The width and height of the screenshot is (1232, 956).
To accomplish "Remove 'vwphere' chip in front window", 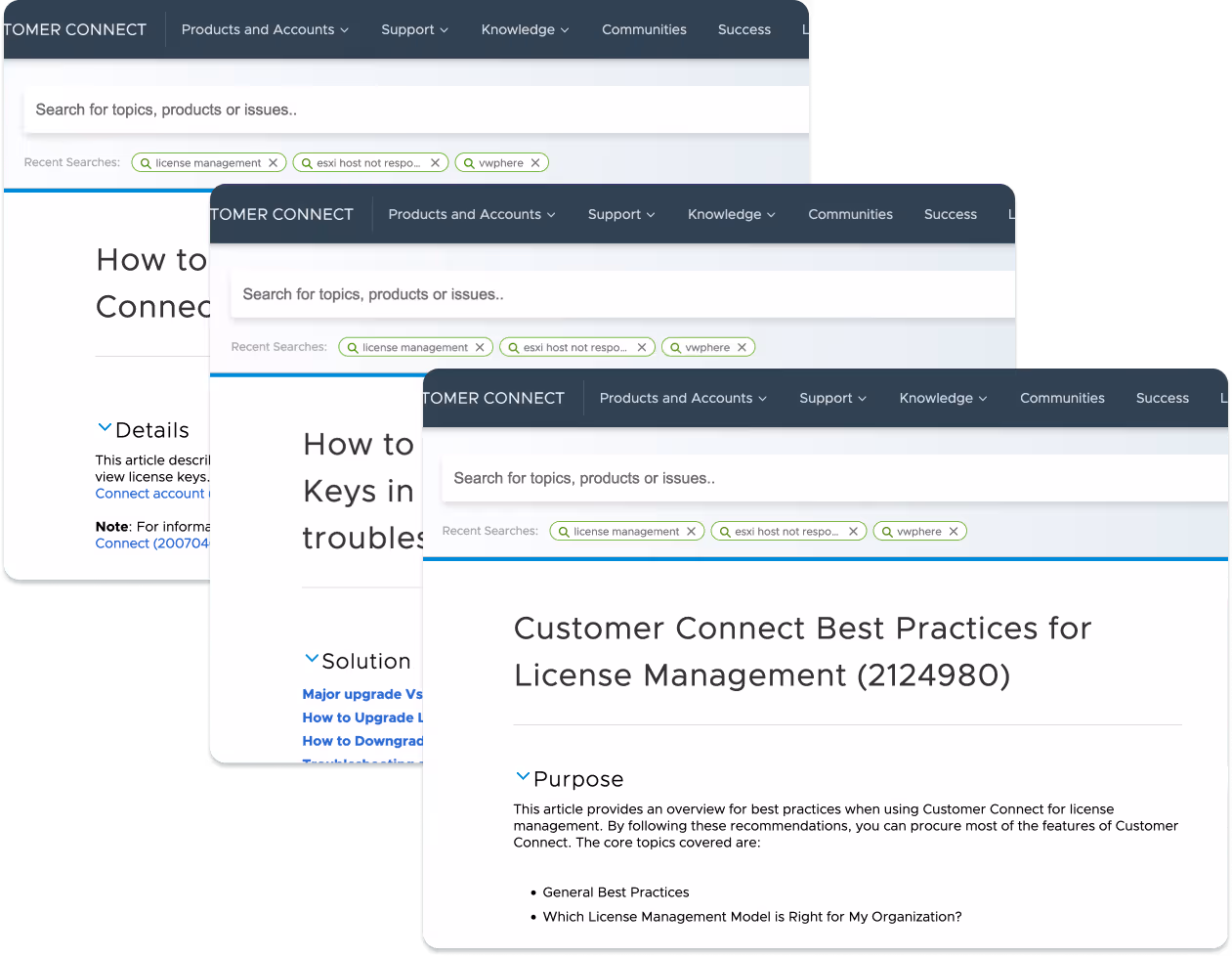I will (954, 532).
